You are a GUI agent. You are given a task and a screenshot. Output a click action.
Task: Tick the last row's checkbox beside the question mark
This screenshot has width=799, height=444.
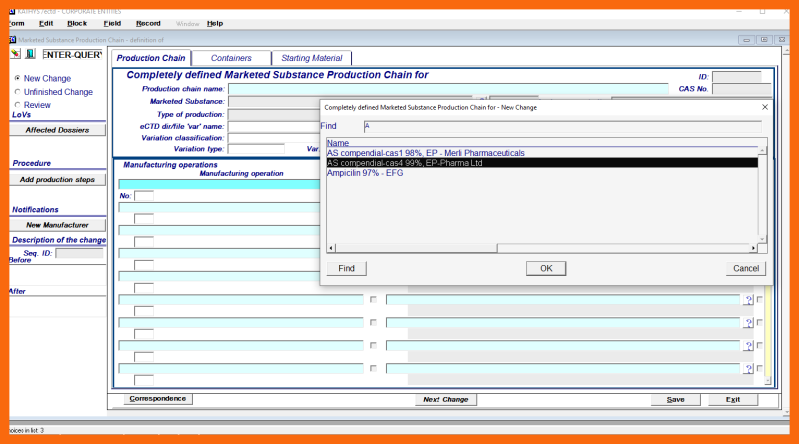click(x=760, y=368)
